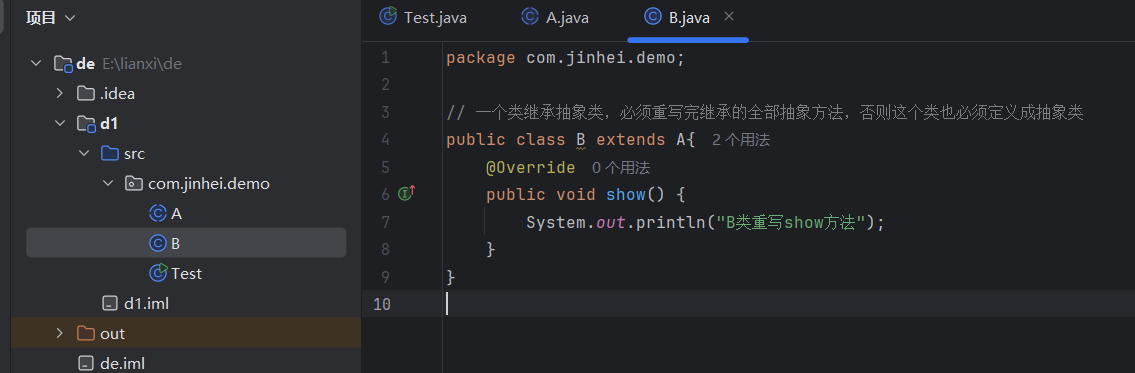Collapse the src folder

(x=83, y=154)
